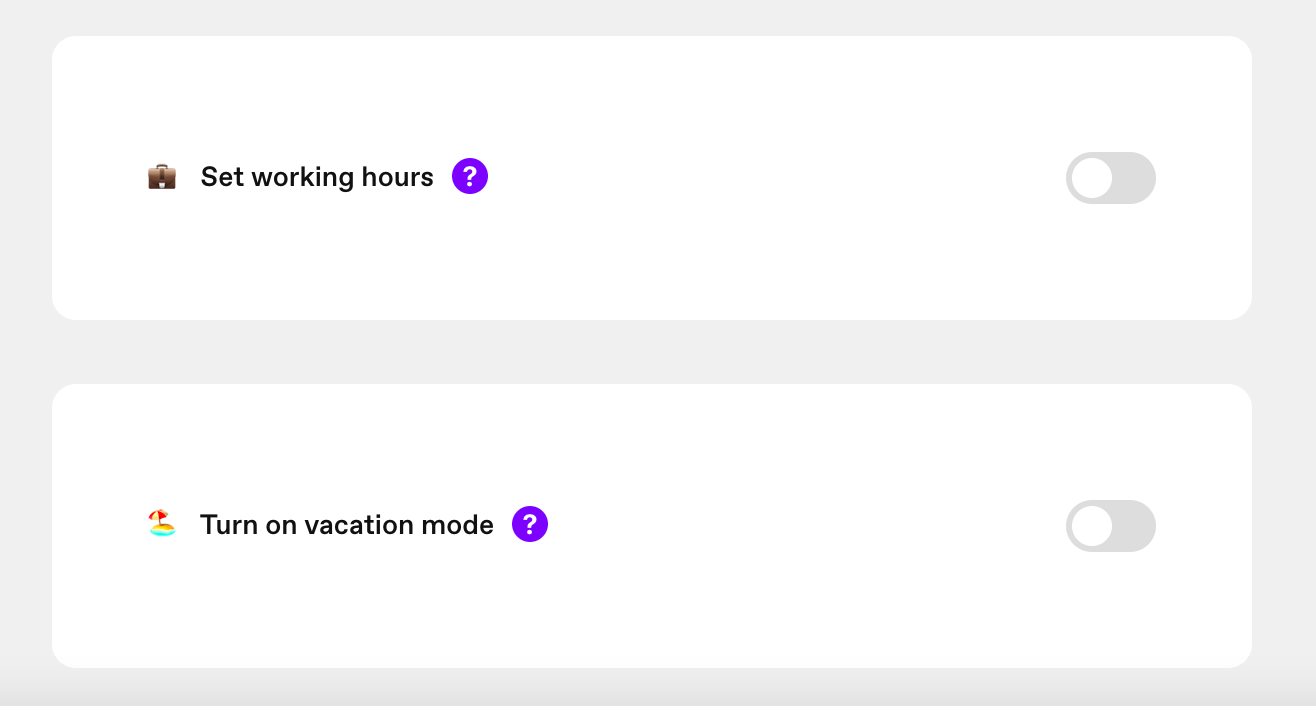Click the white knob of working hours switch
Image resolution: width=1316 pixels, height=706 pixels.
(x=1092, y=178)
